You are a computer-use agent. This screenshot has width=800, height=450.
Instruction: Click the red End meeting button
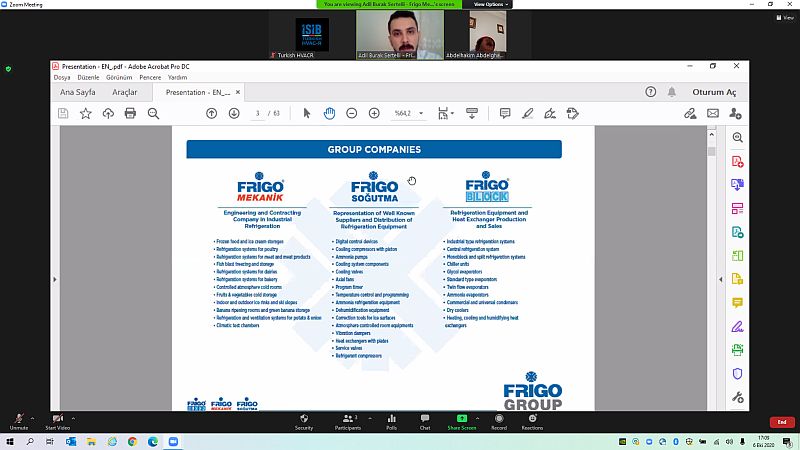point(782,422)
